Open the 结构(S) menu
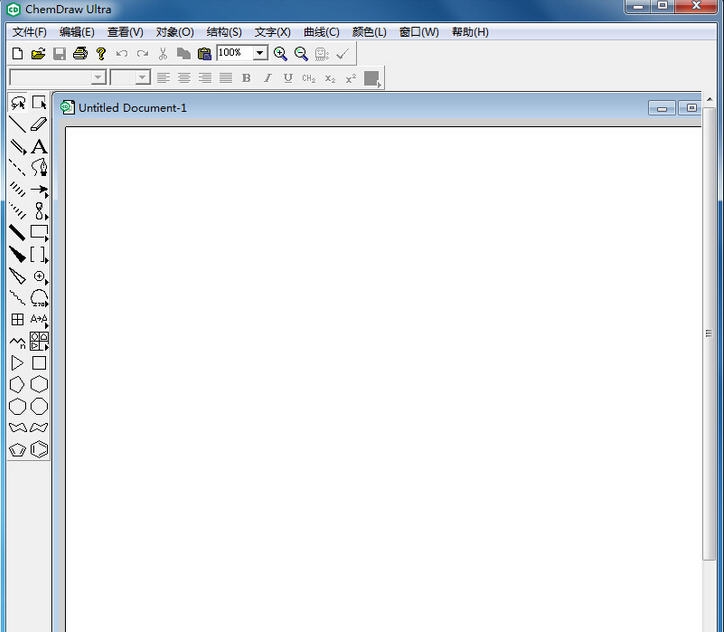This screenshot has height=632, width=724. (x=224, y=32)
